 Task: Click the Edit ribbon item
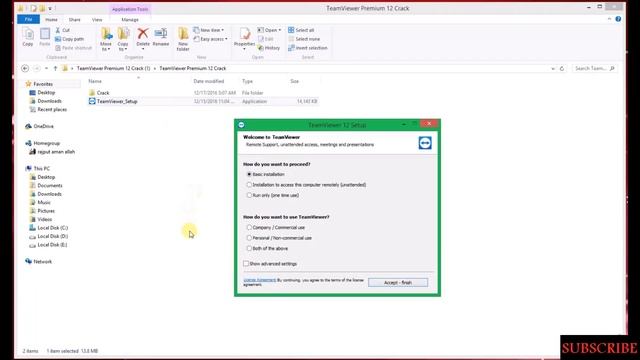click(x=266, y=39)
